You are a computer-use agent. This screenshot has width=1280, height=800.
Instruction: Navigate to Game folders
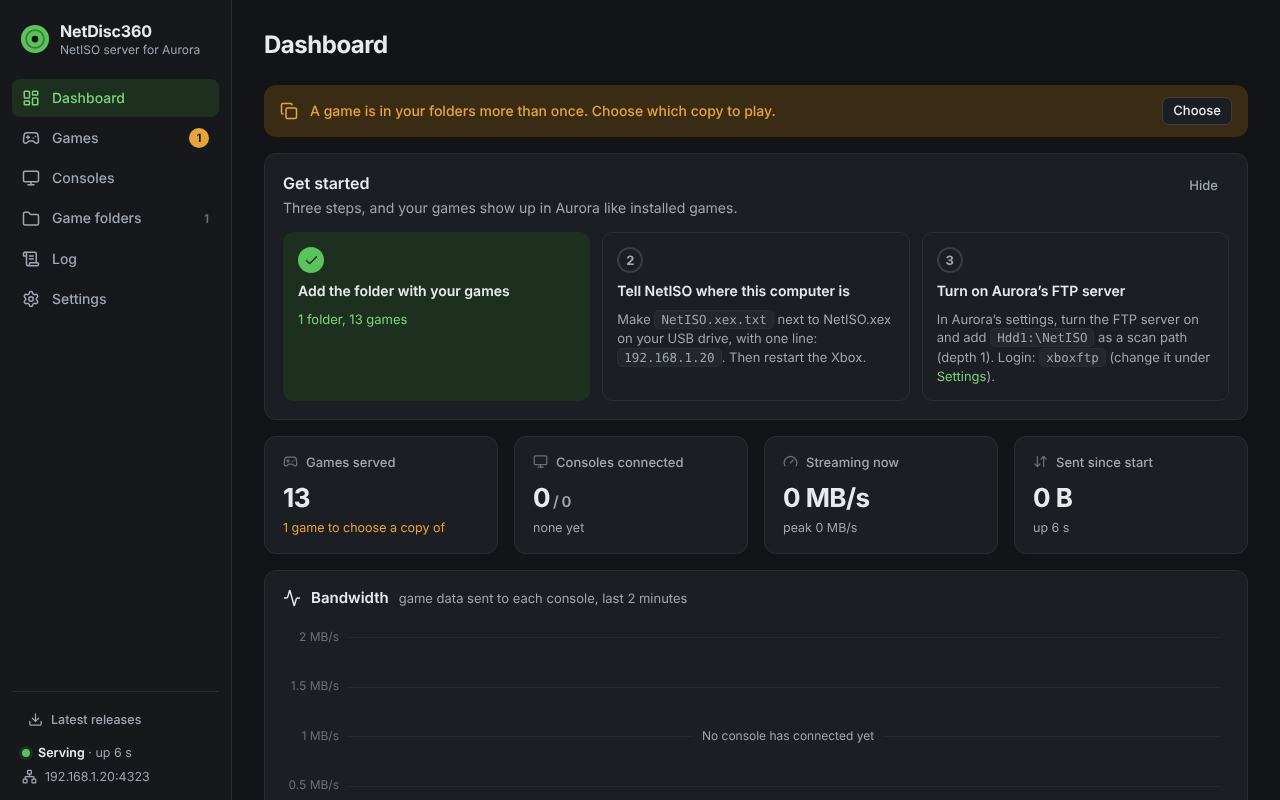tap(115, 218)
